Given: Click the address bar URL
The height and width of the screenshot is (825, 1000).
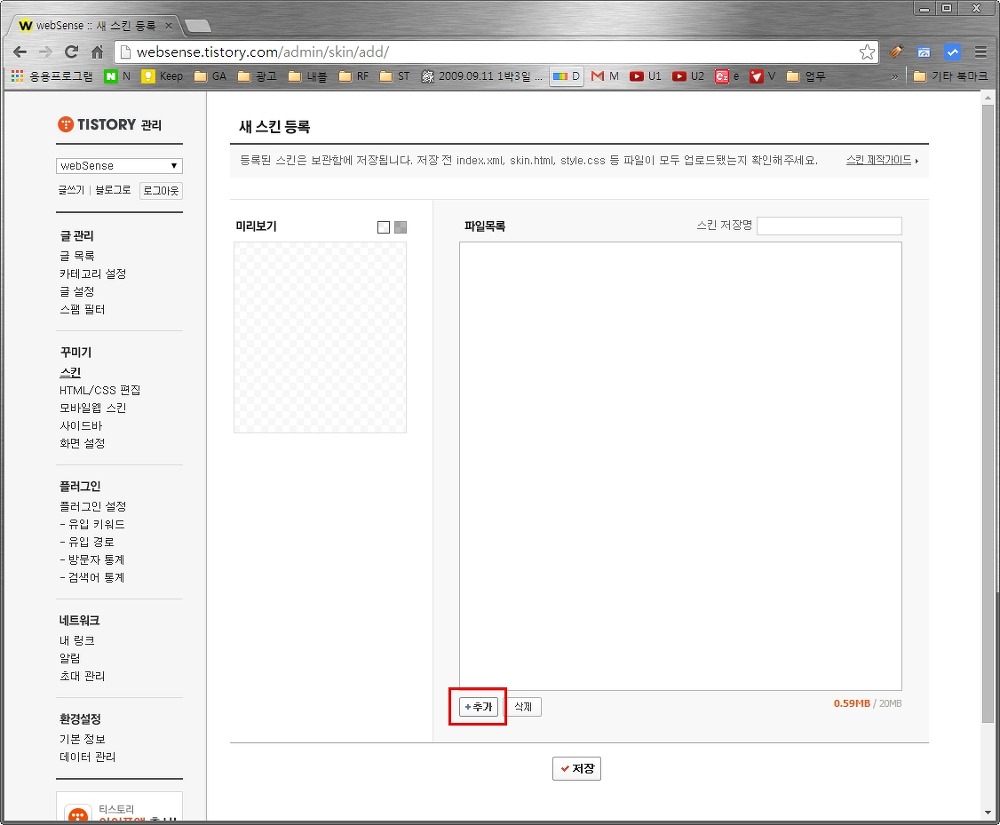Looking at the screenshot, I should click(x=263, y=52).
